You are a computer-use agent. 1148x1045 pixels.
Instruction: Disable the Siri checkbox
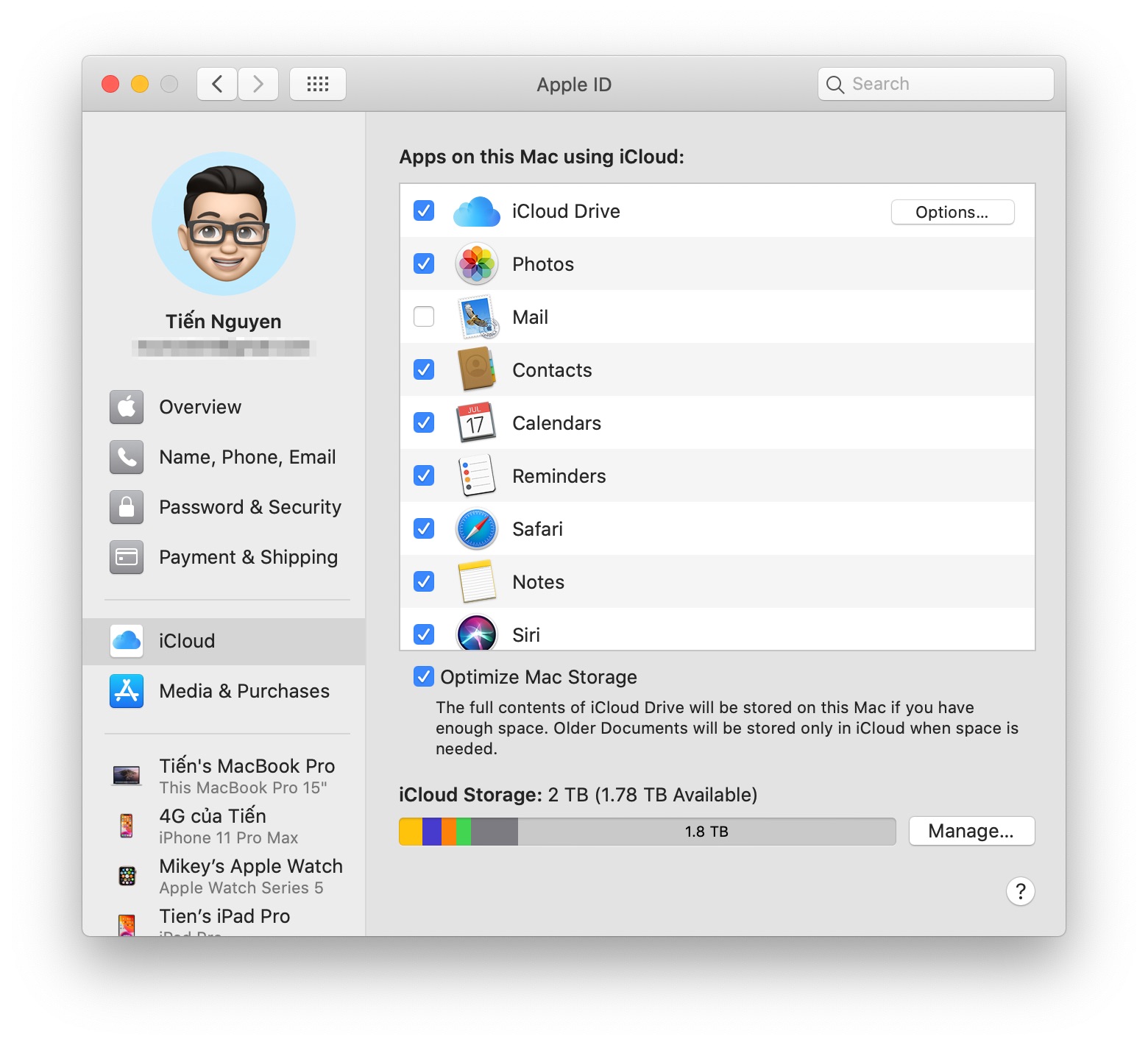[424, 634]
